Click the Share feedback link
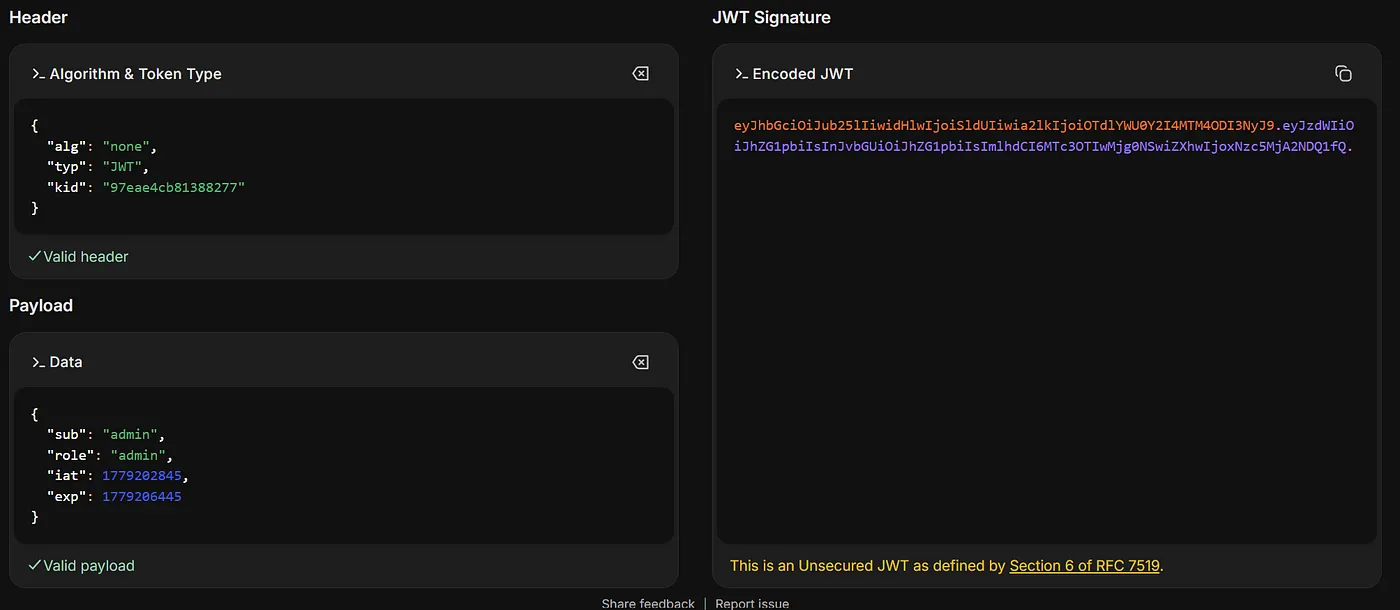This screenshot has width=1400, height=610. (648, 604)
